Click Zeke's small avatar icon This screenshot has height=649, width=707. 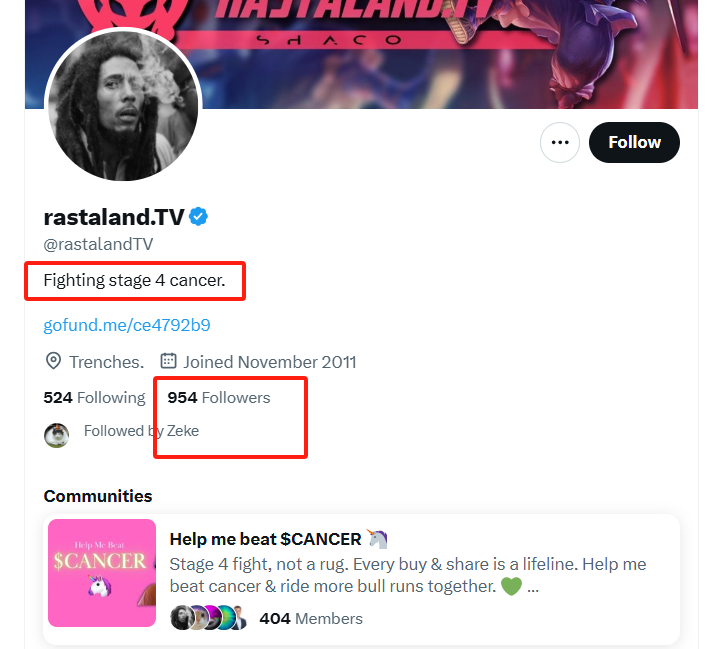(x=56, y=435)
